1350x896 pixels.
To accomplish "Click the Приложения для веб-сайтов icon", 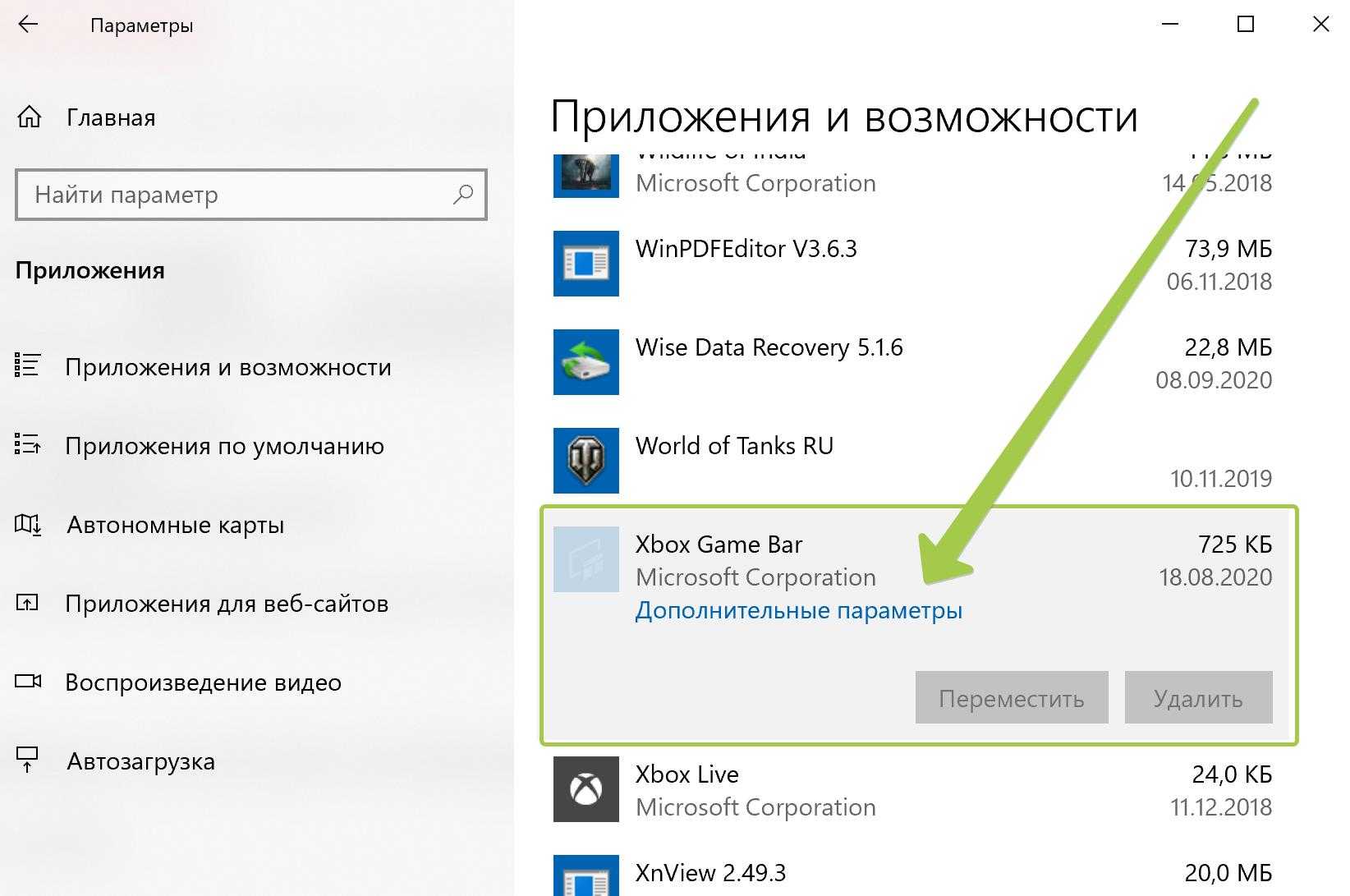I will [27, 603].
